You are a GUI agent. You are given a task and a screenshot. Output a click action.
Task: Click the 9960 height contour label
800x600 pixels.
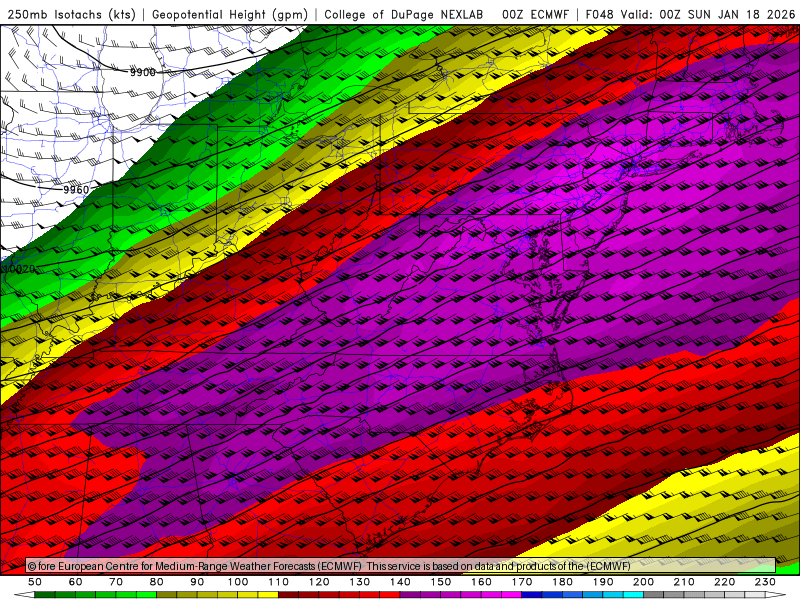pyautogui.click(x=76, y=190)
